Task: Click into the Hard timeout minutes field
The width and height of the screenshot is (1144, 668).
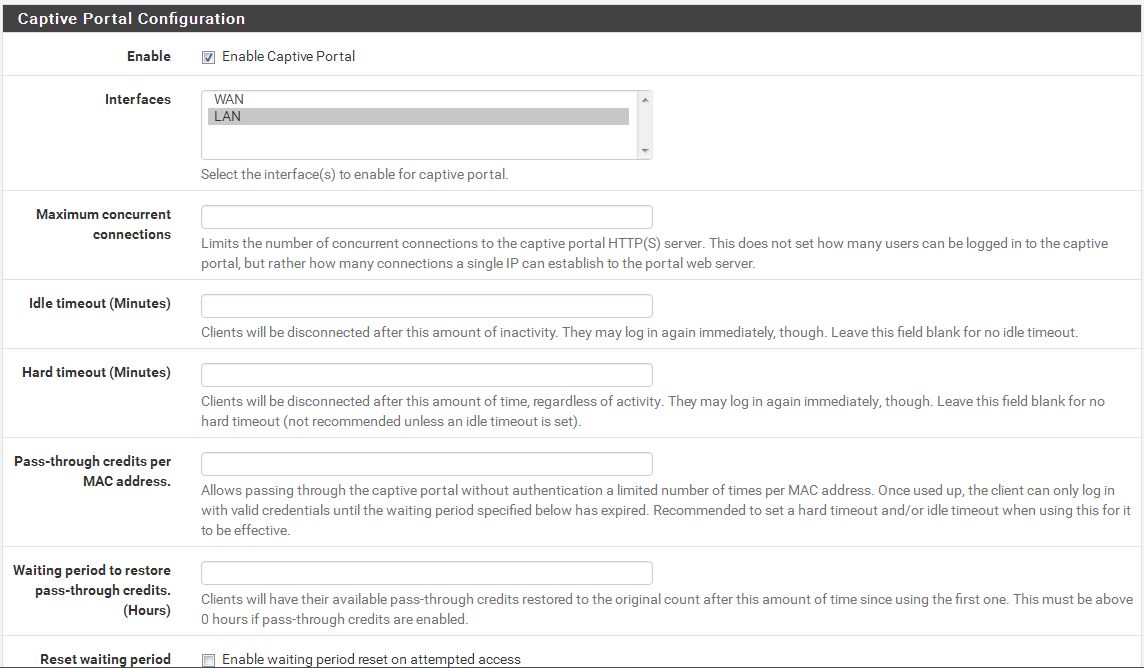Action: tap(426, 375)
